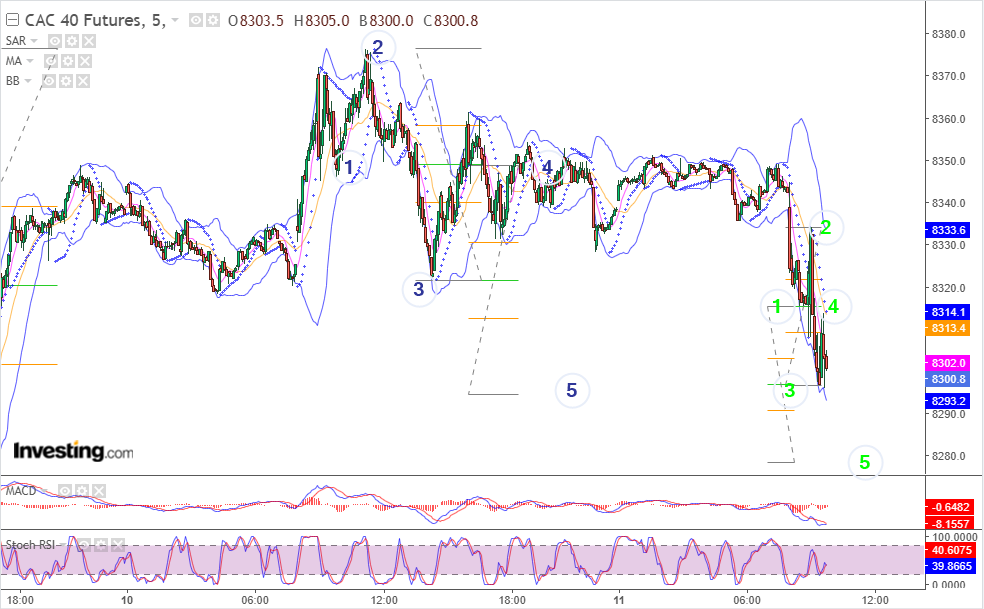Image resolution: width=984 pixels, height=609 pixels.
Task: Select the CAC 40 Futures, 5 title text
Action: (95, 21)
